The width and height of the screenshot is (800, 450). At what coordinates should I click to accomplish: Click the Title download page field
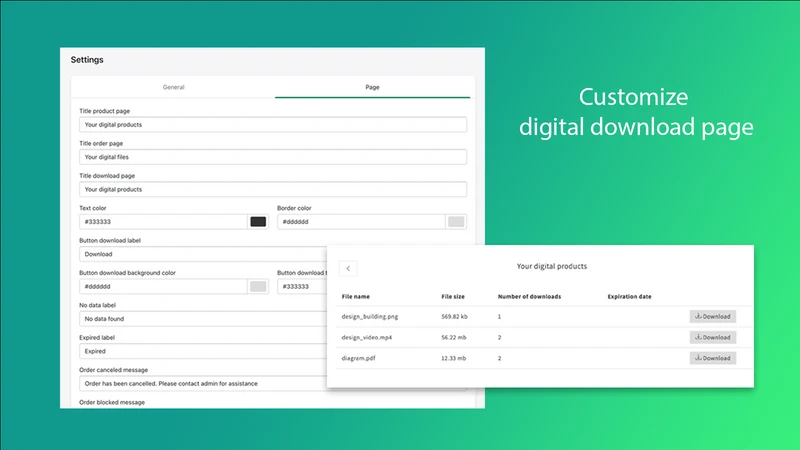coord(272,189)
